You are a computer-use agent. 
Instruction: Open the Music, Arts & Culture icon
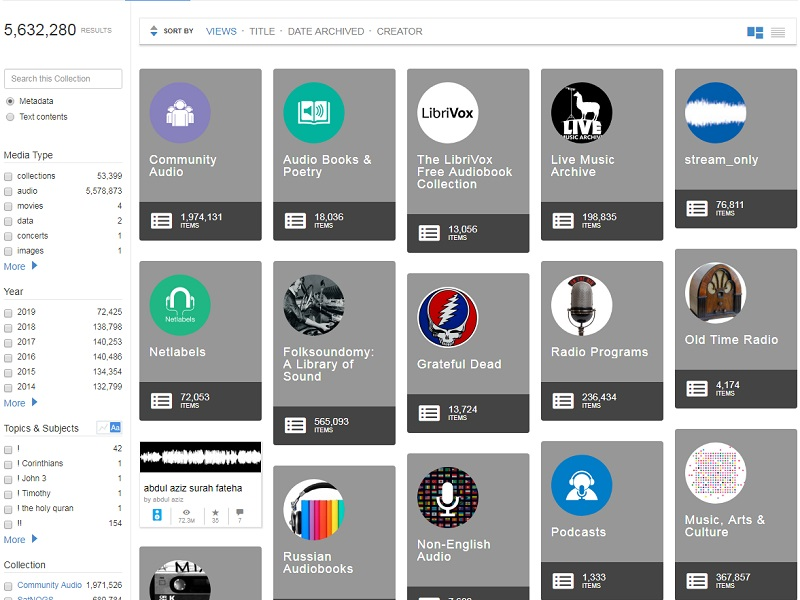coord(715,473)
